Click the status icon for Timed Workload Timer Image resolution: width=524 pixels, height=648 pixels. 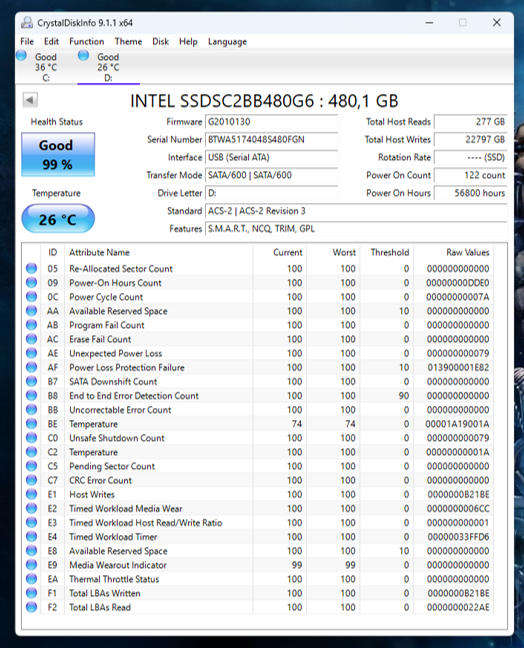click(31, 536)
